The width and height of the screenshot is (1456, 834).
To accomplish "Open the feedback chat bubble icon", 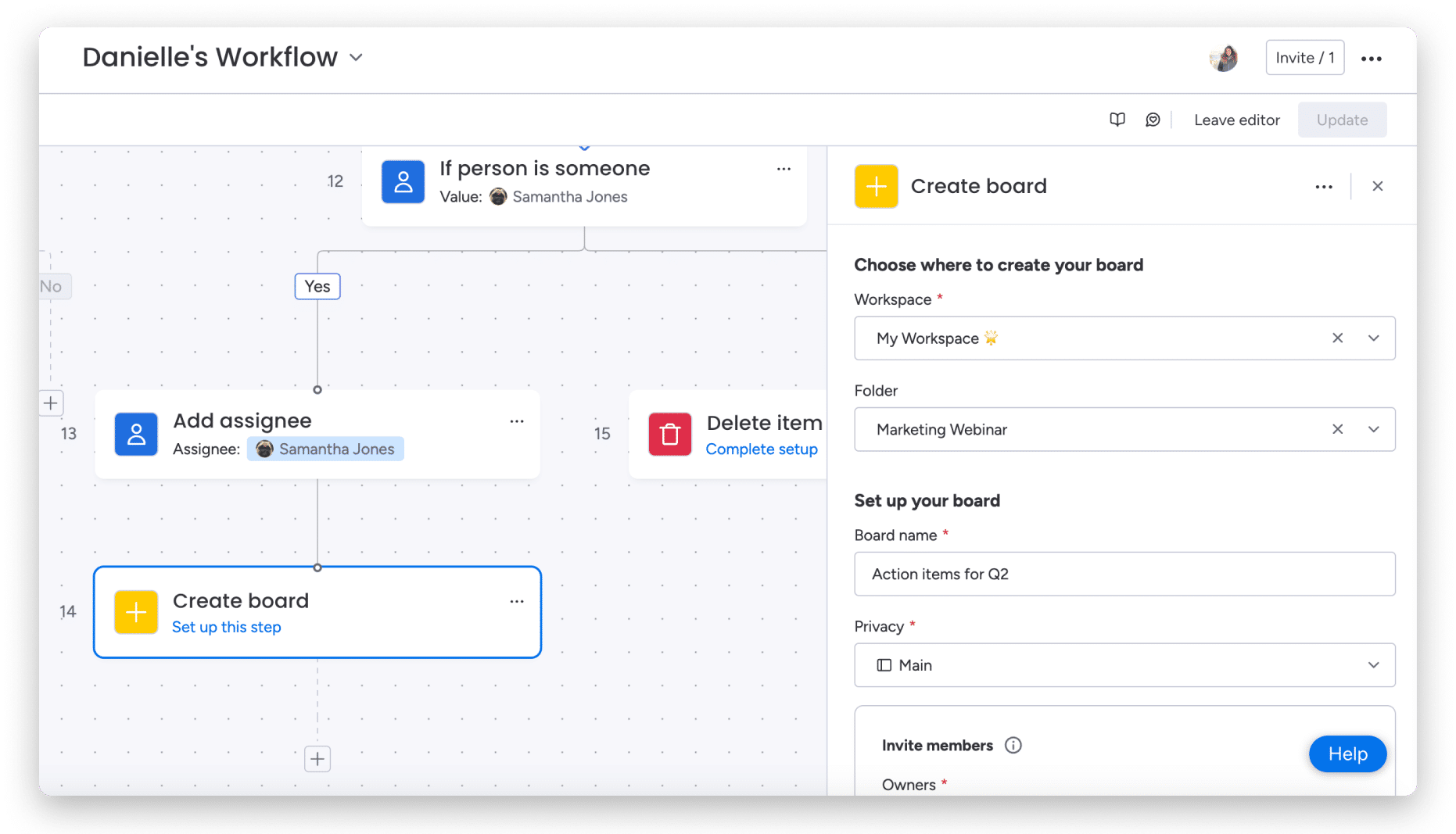I will point(1153,120).
